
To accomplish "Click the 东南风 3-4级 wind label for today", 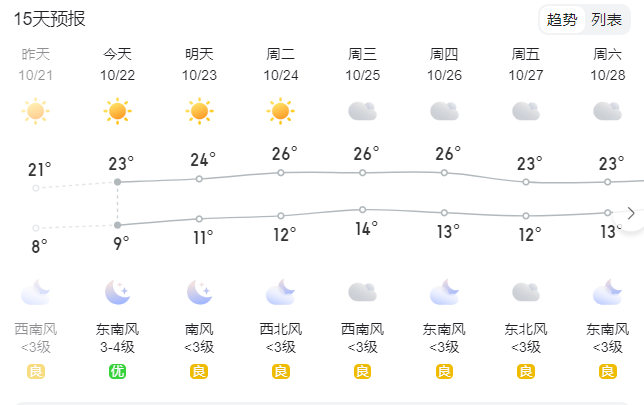I will coord(117,338).
